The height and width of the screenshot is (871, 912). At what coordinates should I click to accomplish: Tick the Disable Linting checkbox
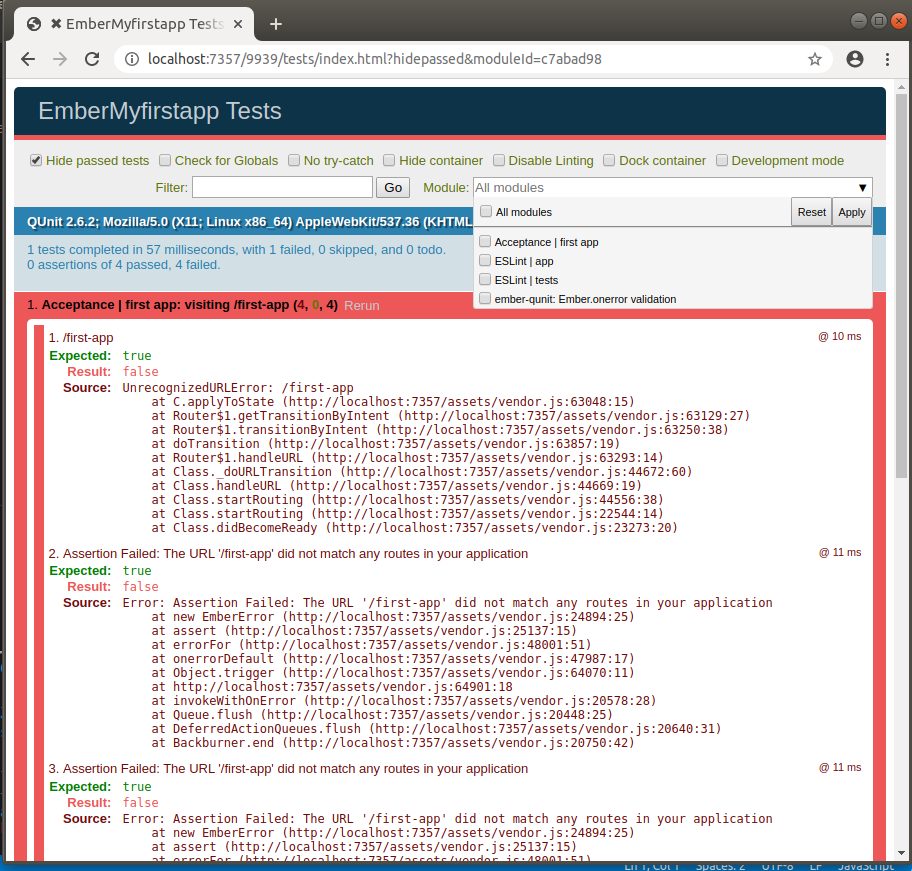499,160
